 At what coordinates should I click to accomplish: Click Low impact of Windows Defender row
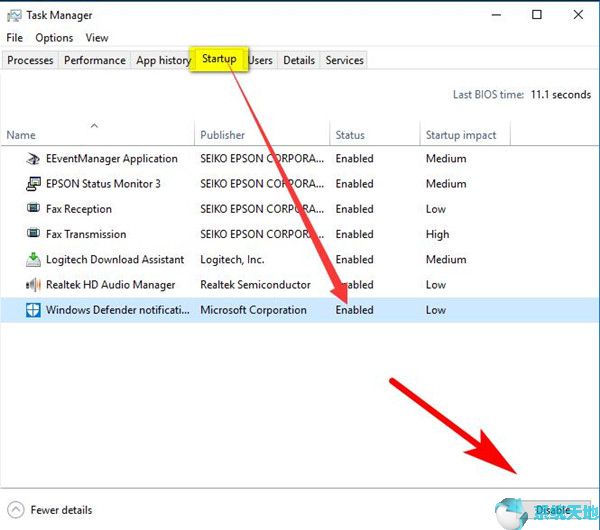pos(436,310)
